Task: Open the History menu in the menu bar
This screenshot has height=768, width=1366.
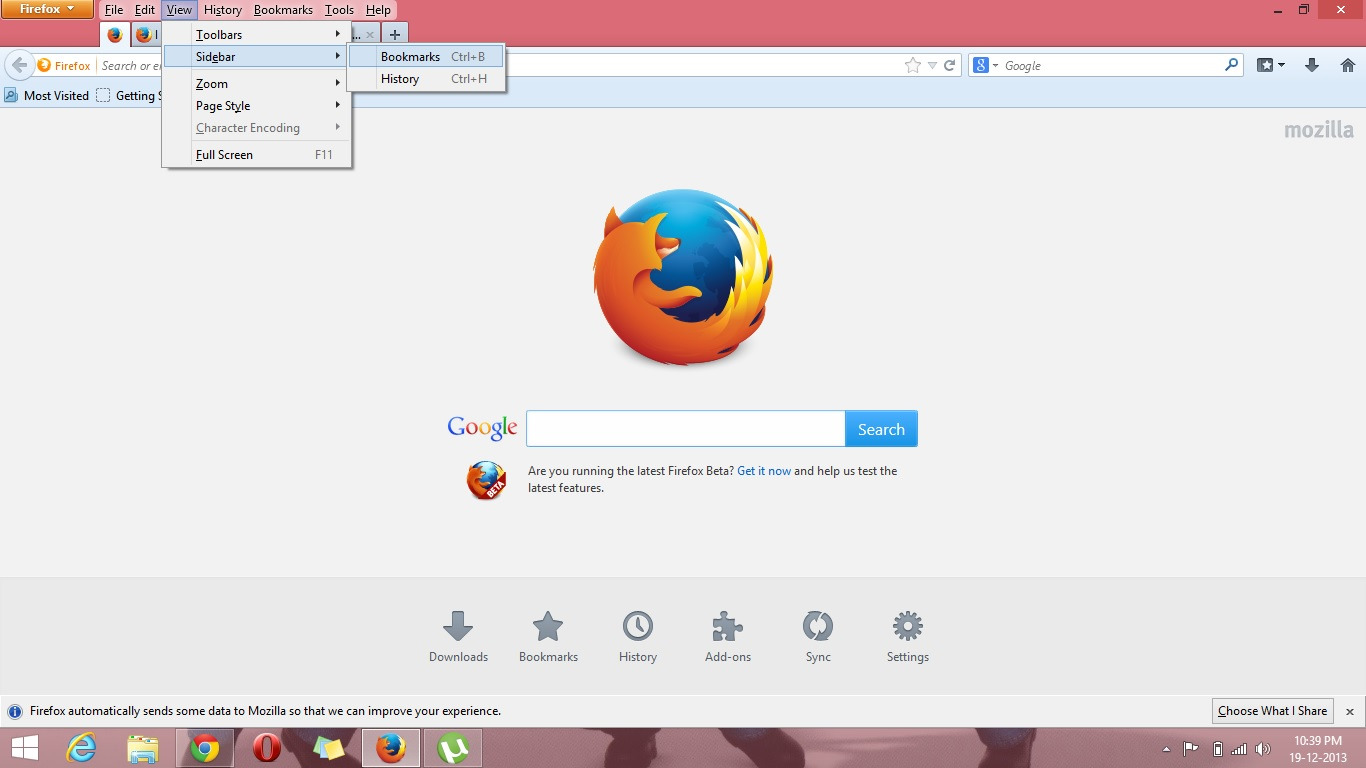Action: click(x=222, y=10)
